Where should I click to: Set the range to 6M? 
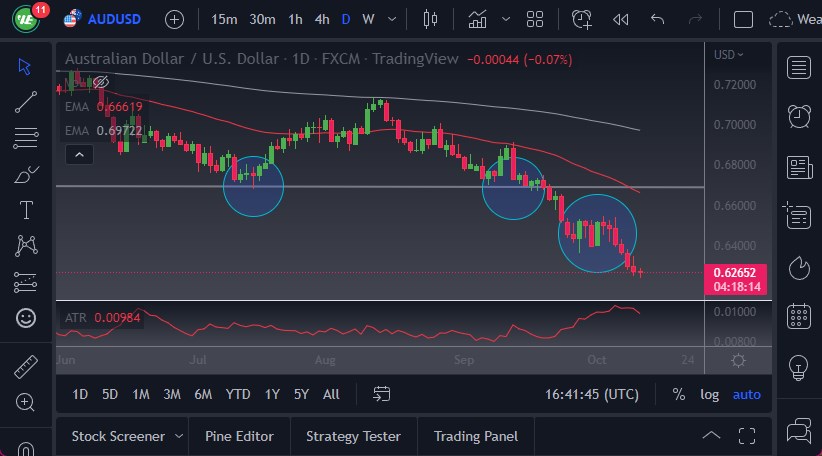point(203,394)
